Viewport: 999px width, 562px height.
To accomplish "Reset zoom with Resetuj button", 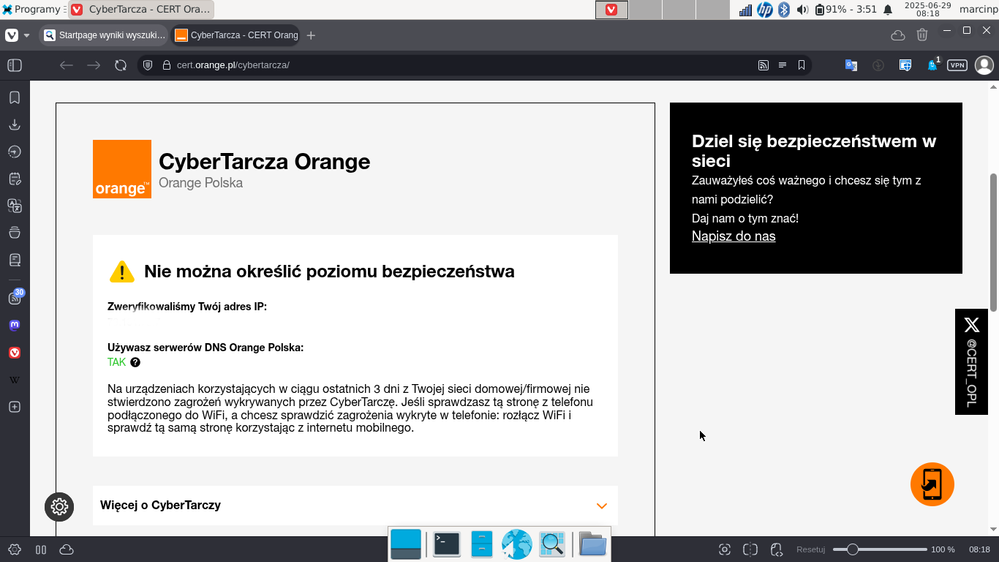I will pos(810,549).
